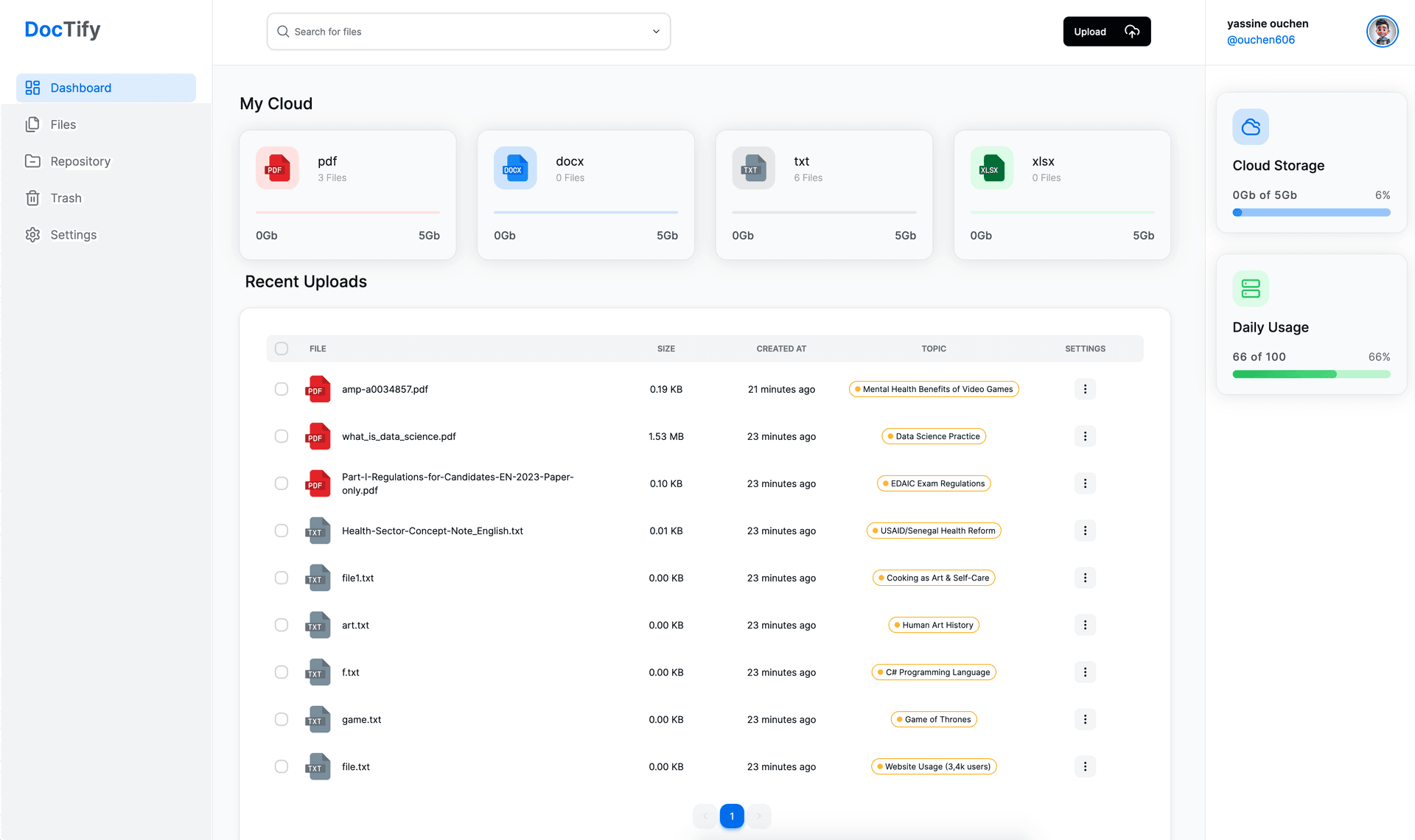Click TXT icon of file1.txt
This screenshot has height=840, width=1415.
coord(318,578)
